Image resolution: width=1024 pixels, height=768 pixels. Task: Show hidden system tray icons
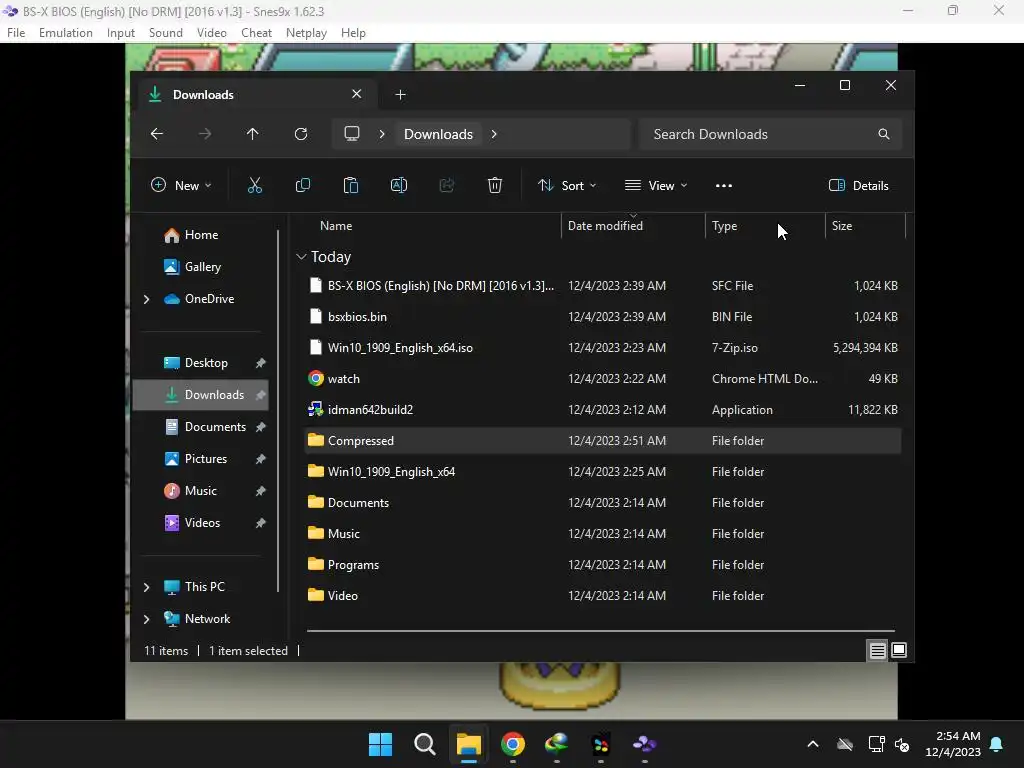[x=813, y=744]
